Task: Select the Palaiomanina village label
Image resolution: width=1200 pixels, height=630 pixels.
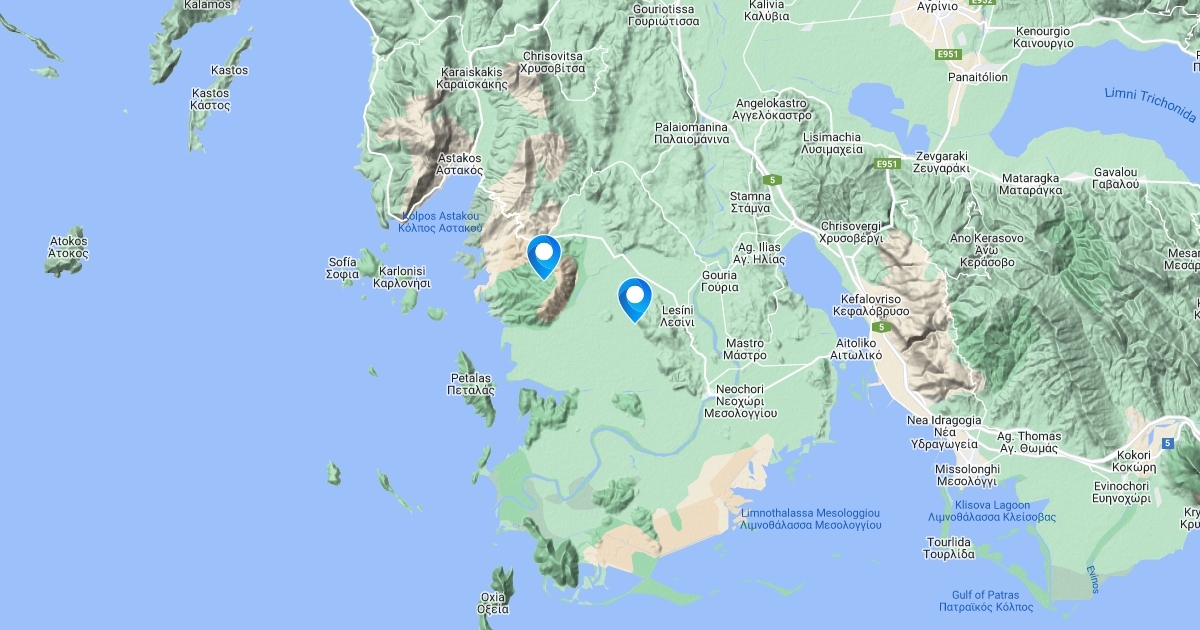Action: pos(691,134)
